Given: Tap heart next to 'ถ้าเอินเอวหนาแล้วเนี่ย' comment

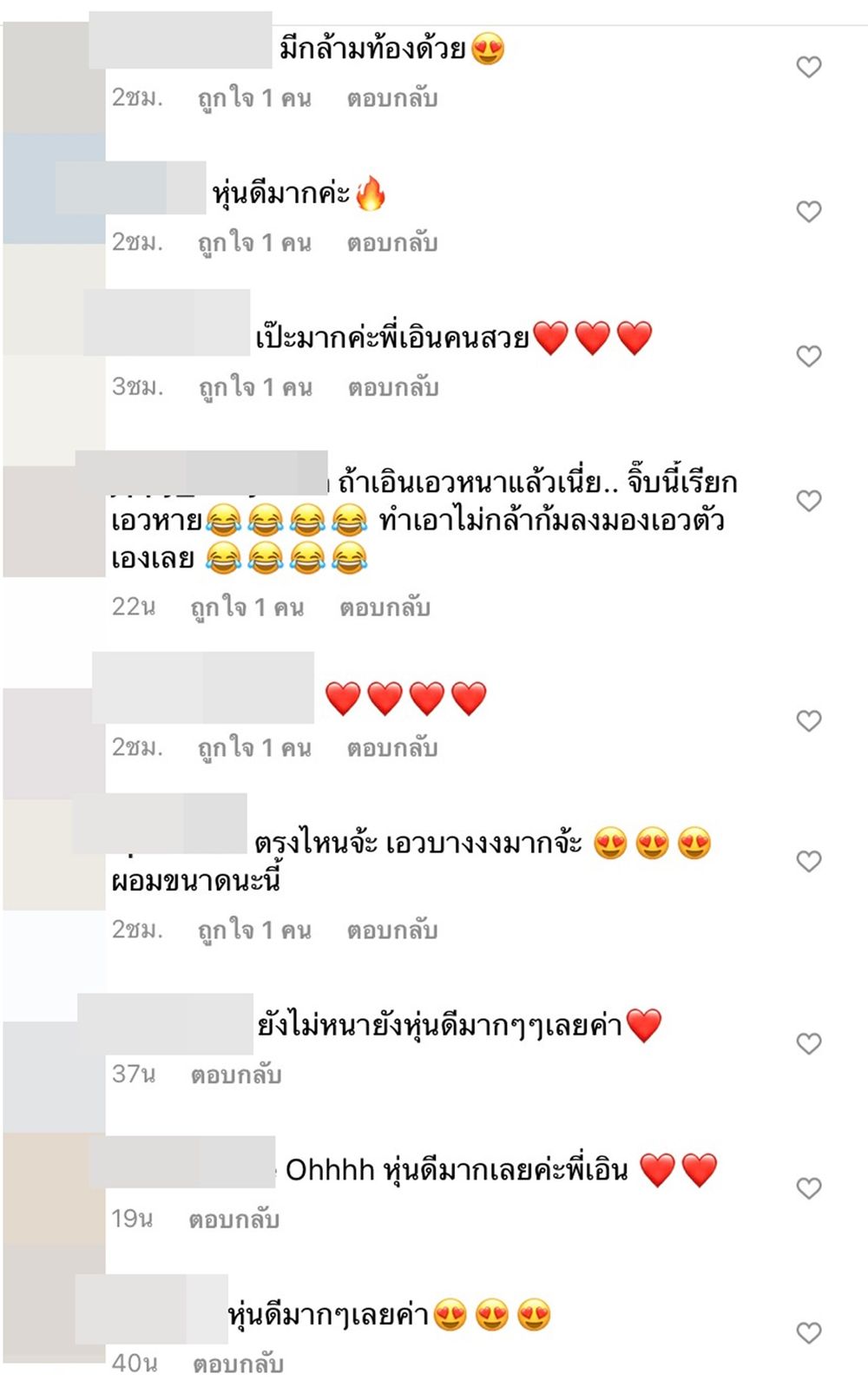Looking at the screenshot, I should tap(809, 501).
